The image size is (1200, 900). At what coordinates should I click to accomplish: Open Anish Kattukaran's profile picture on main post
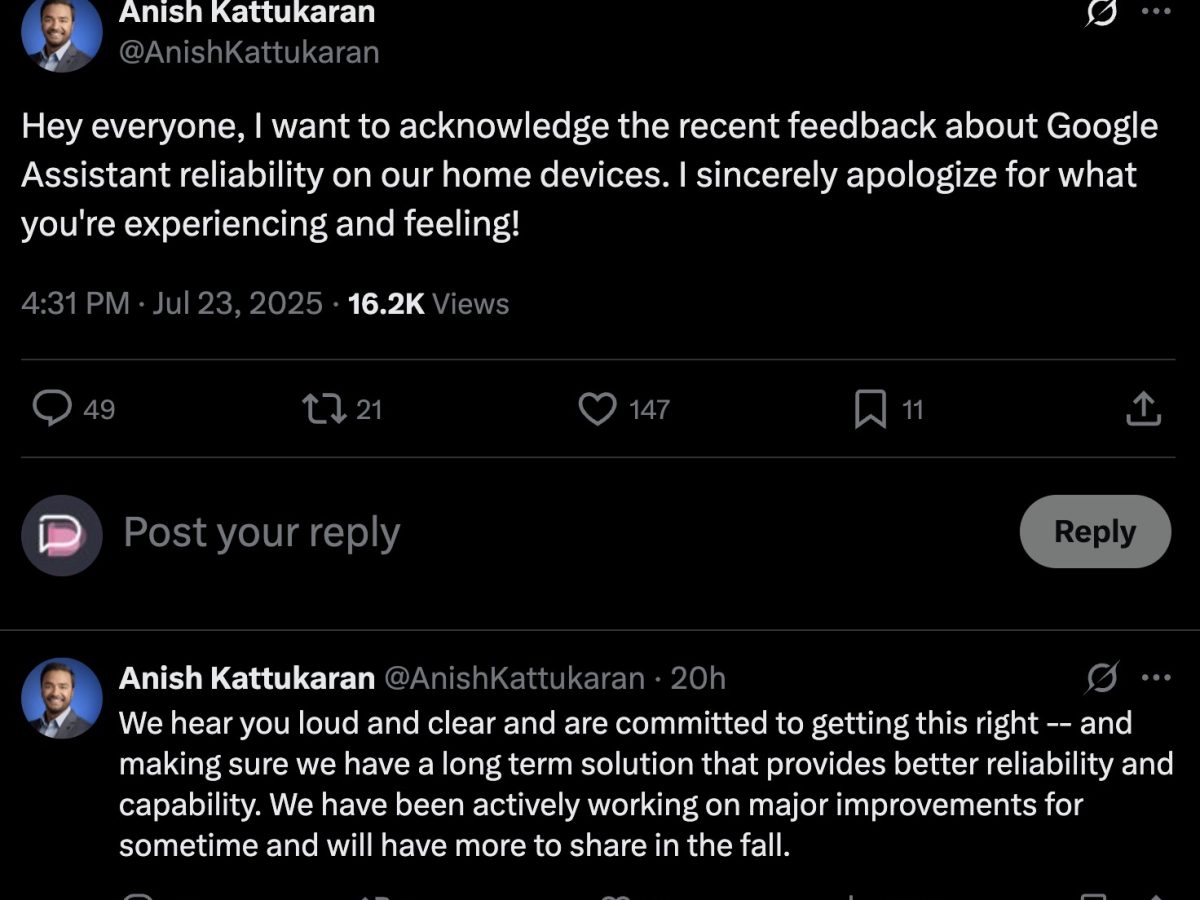point(62,32)
